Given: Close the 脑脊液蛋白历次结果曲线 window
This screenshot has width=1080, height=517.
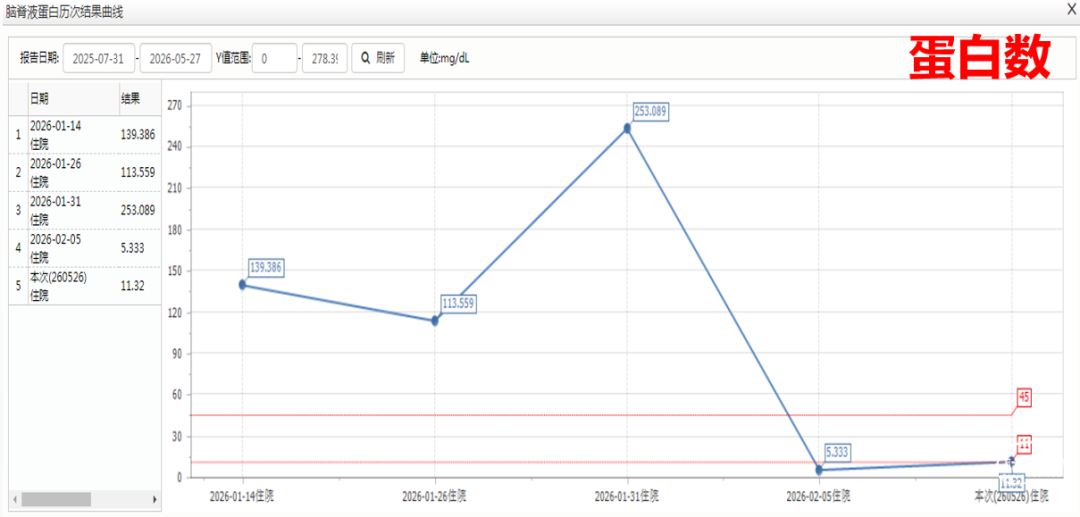Looking at the screenshot, I should click(x=1072, y=8).
